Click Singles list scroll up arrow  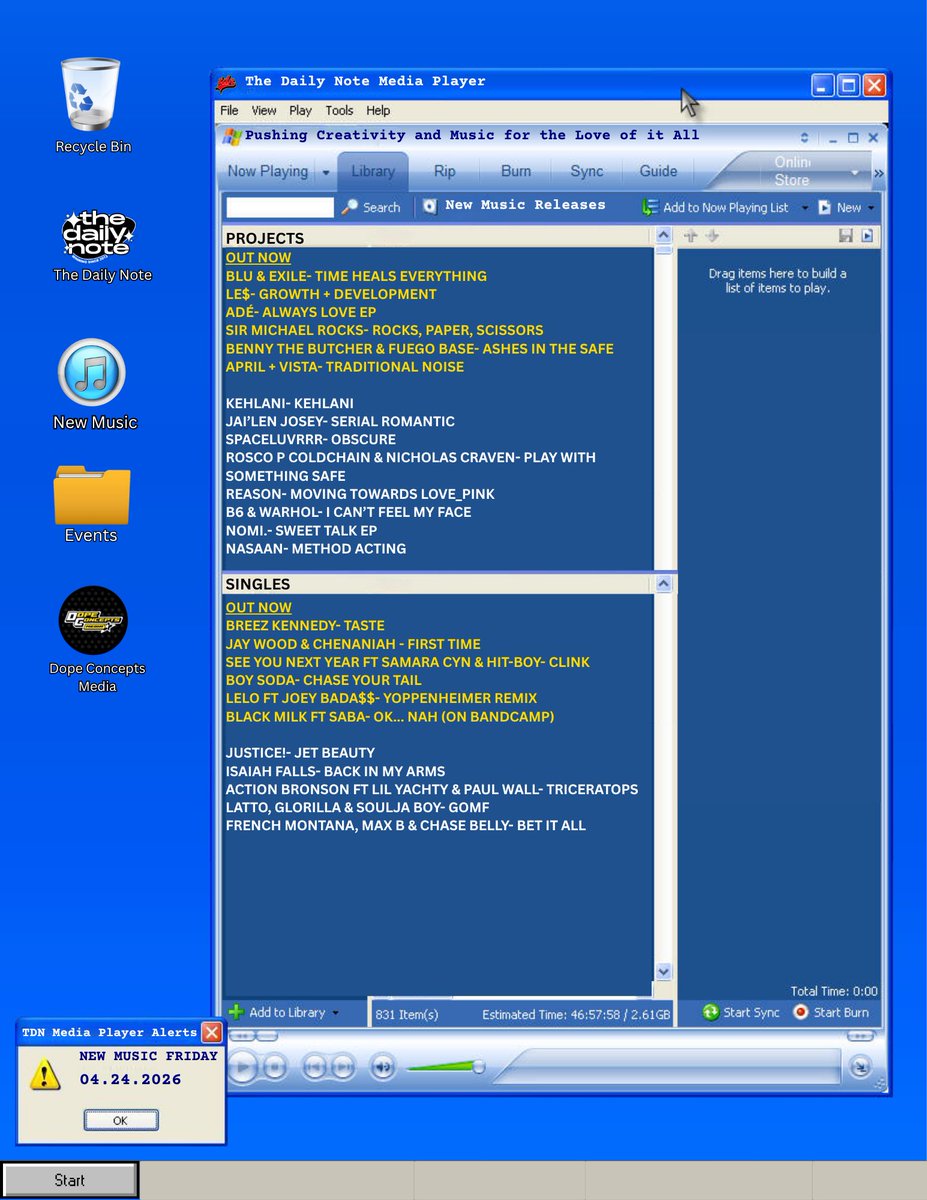(x=664, y=584)
